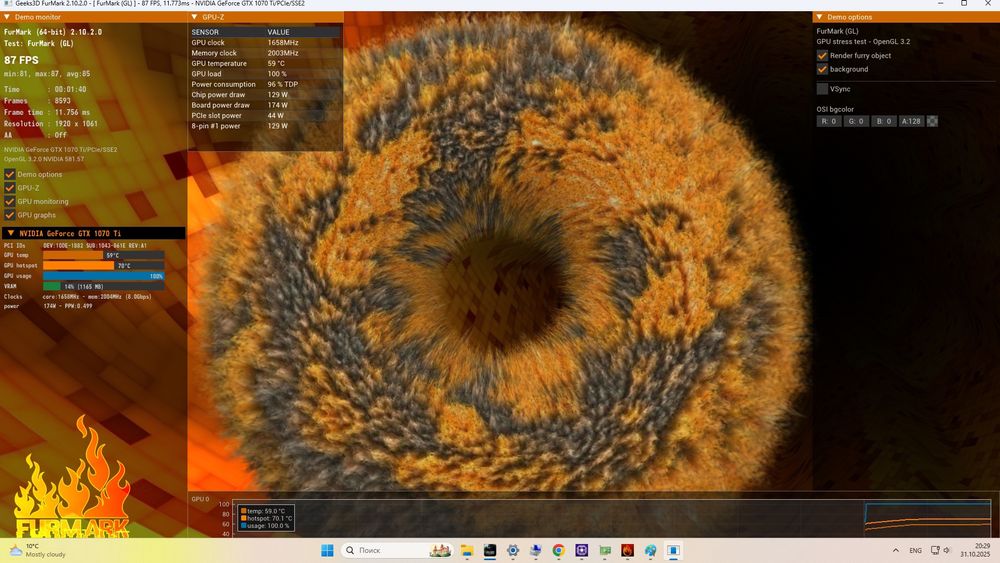
Task: Click the GPU temp 59°C bar
Action: [103, 255]
